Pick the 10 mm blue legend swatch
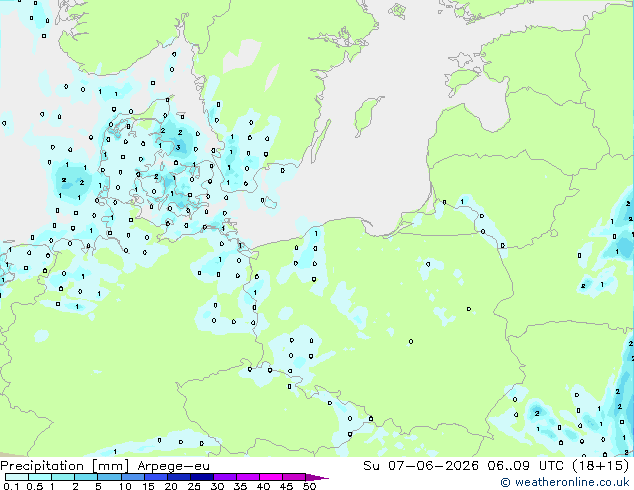This screenshot has width=634, height=490. point(132,477)
